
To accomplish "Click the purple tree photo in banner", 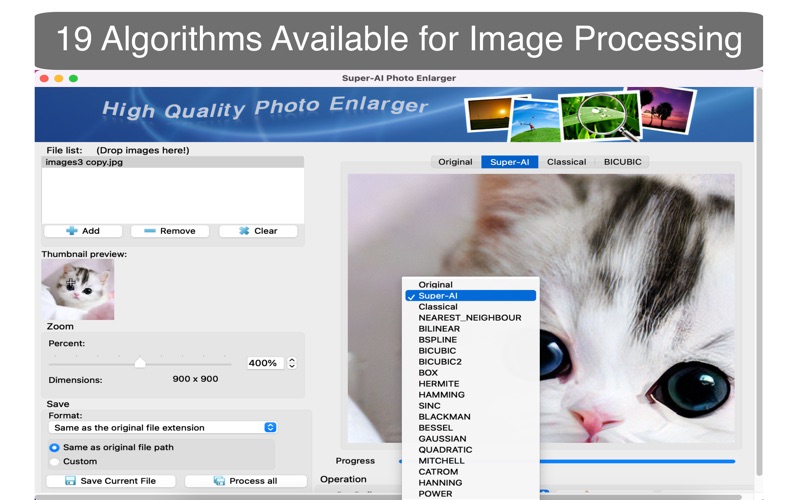I will coord(661,109).
